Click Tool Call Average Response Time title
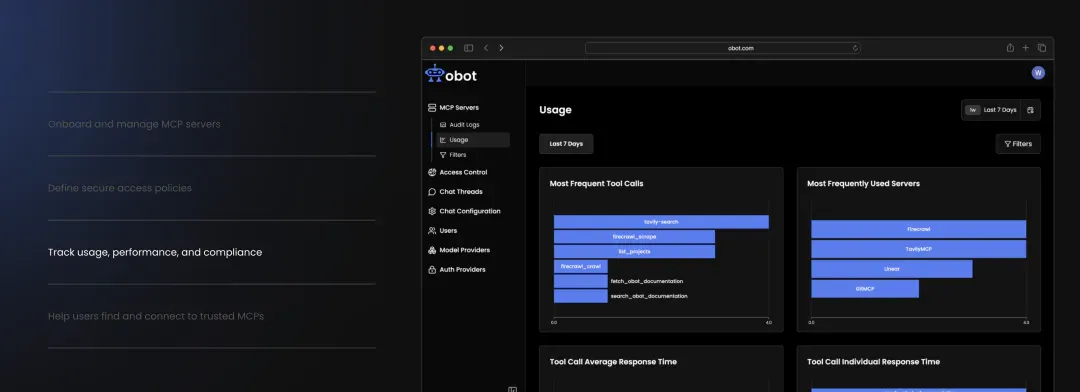The image size is (1080, 392). click(613, 362)
